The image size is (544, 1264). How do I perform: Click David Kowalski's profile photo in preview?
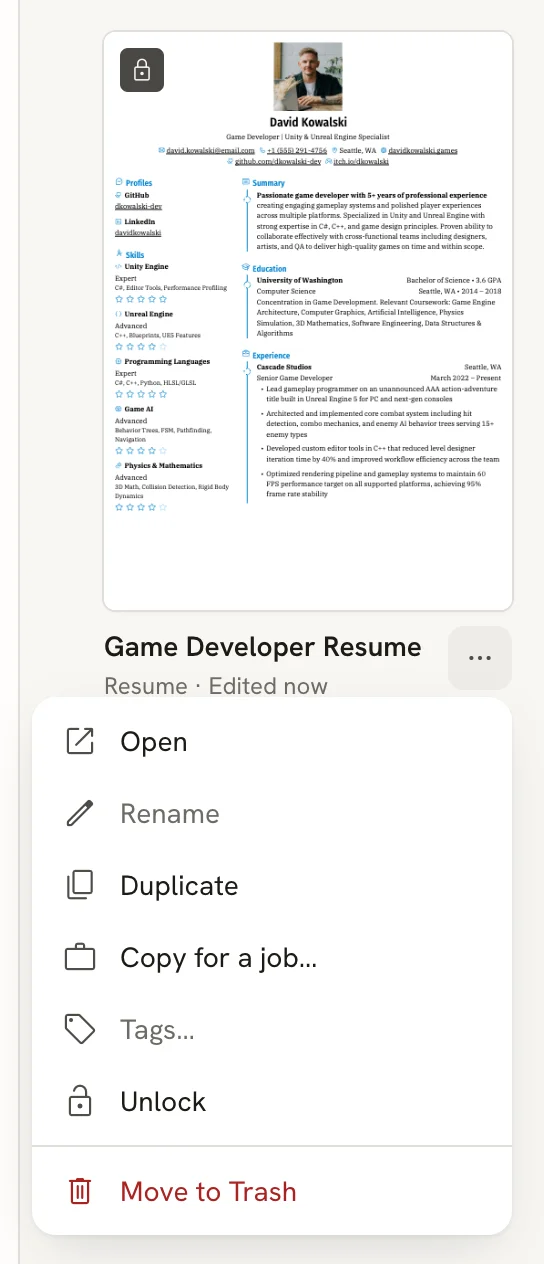[x=308, y=76]
